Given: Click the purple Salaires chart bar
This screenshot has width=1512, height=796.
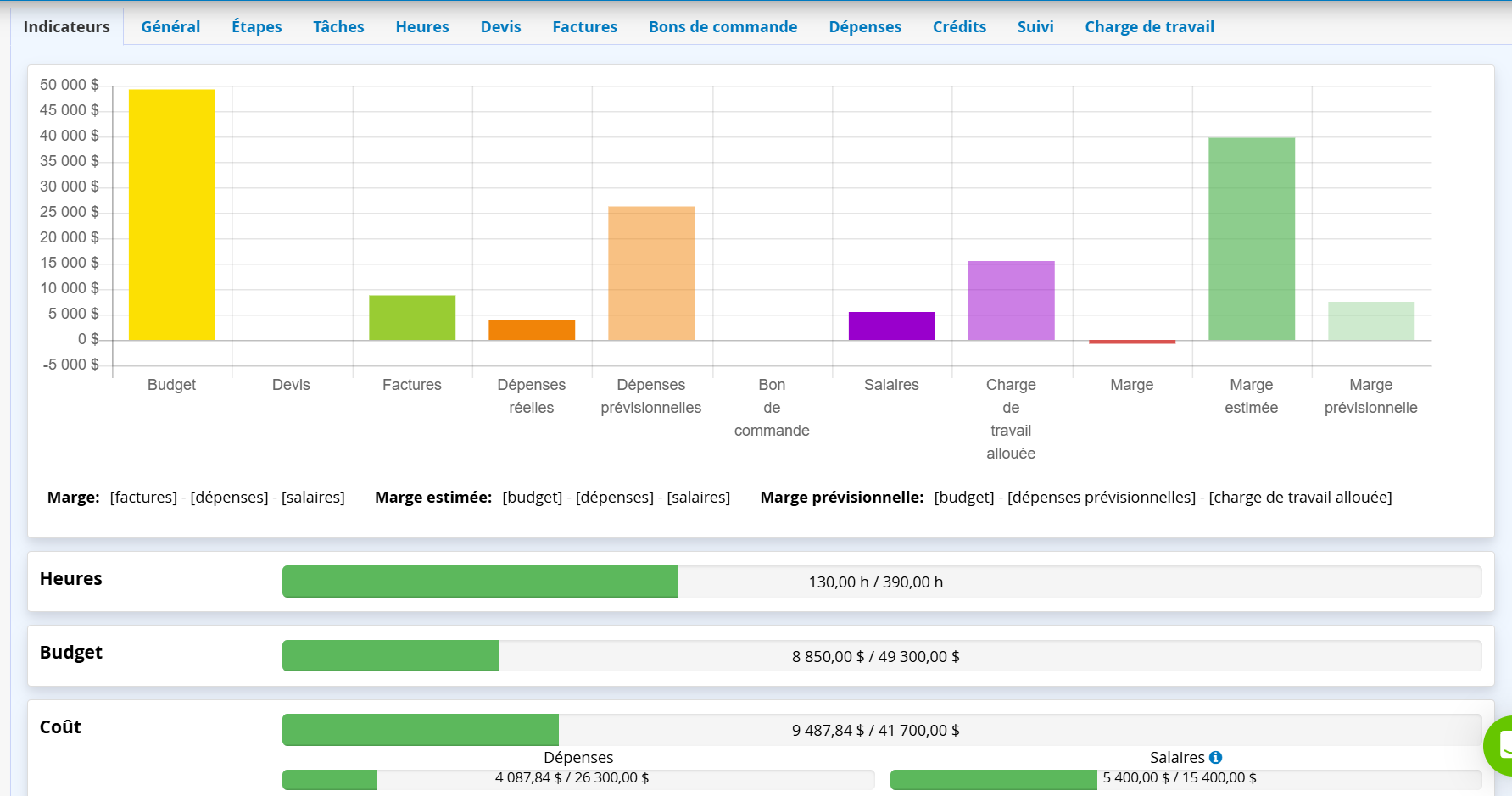Looking at the screenshot, I should pyautogui.click(x=891, y=326).
